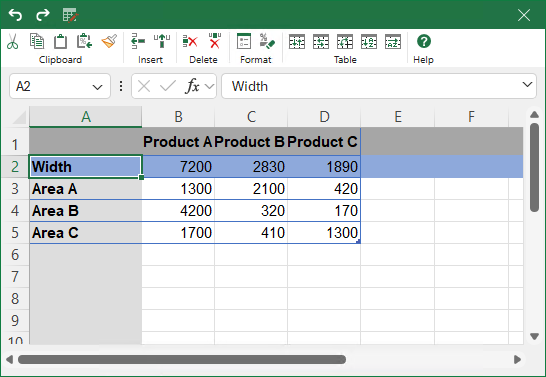Select the Product C header cell
This screenshot has height=377, width=546.
pos(324,142)
